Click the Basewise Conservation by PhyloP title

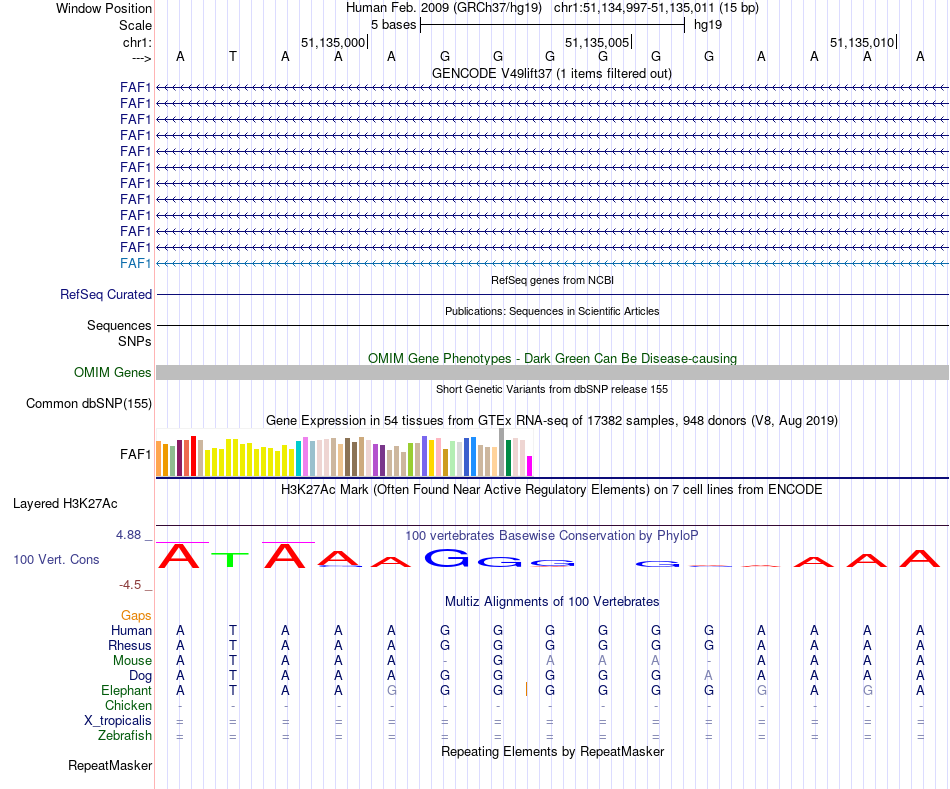tap(552, 536)
